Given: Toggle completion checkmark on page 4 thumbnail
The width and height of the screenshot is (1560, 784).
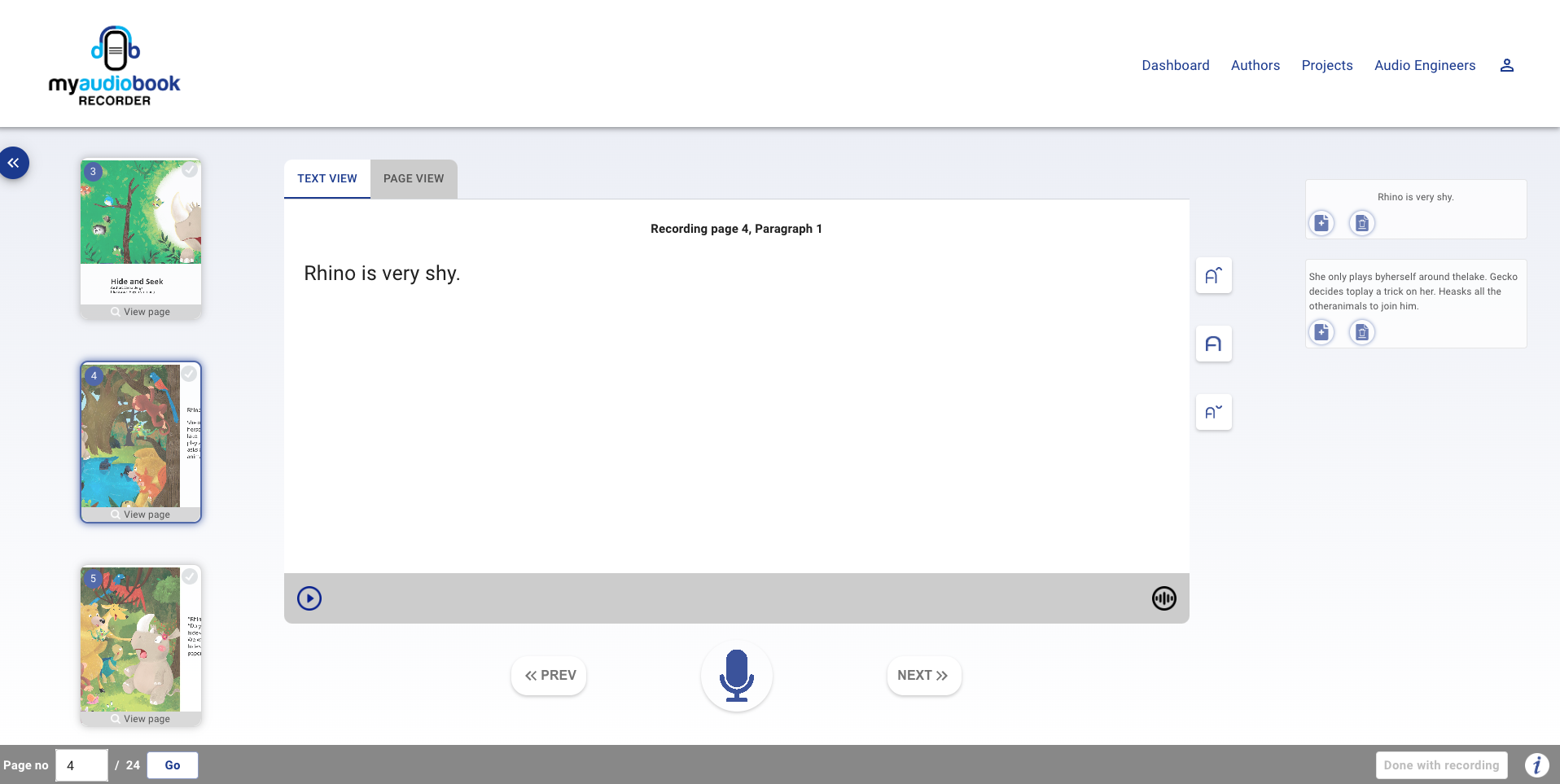Looking at the screenshot, I should [189, 374].
